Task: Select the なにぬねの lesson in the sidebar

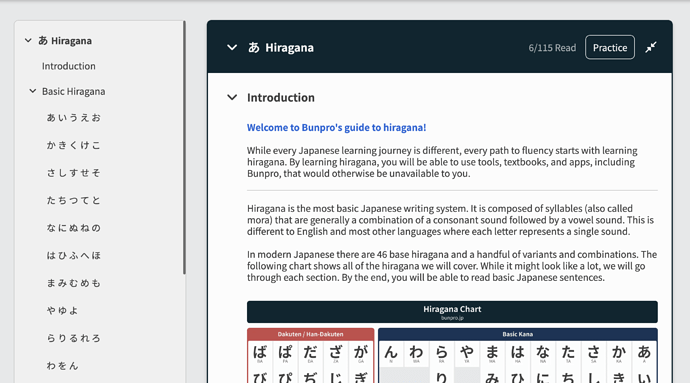Action: tap(73, 228)
